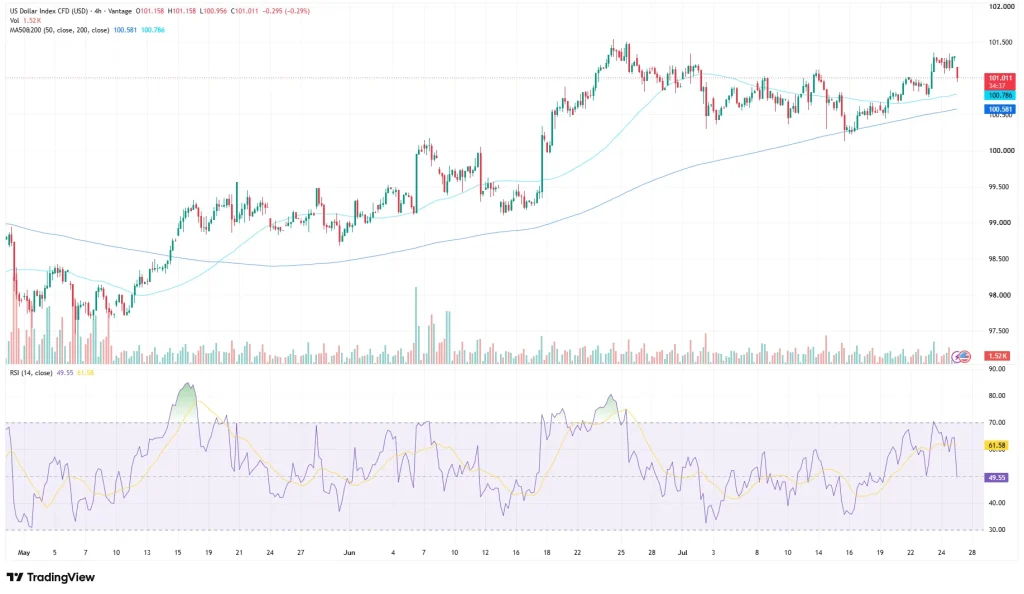
Task: Click the 40.00 RSI axis label
Action: 997,503
